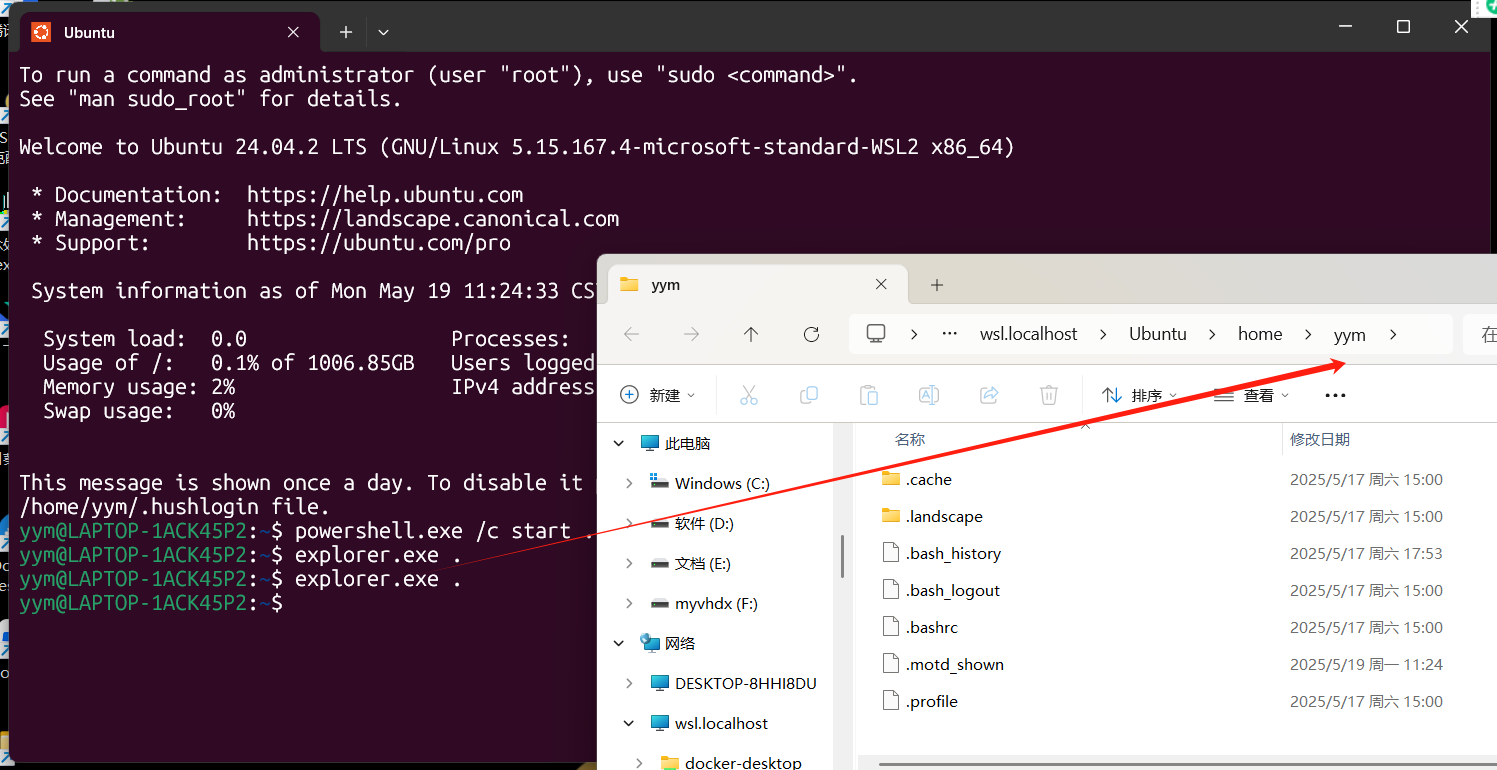This screenshot has height=770, width=1497.
Task: Click yym in the address breadcrumb
Action: click(1349, 335)
